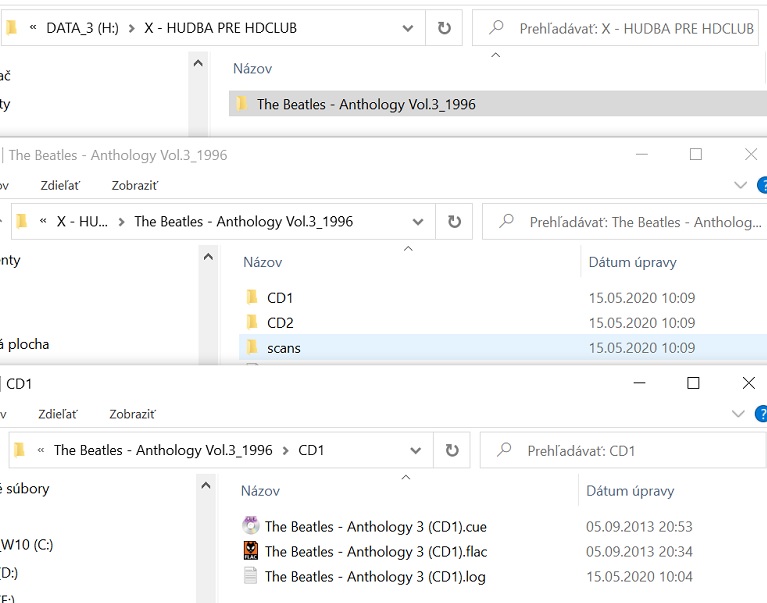767x603 pixels.
Task: Click address bar folder icon in CD1 window
Action: point(20,449)
